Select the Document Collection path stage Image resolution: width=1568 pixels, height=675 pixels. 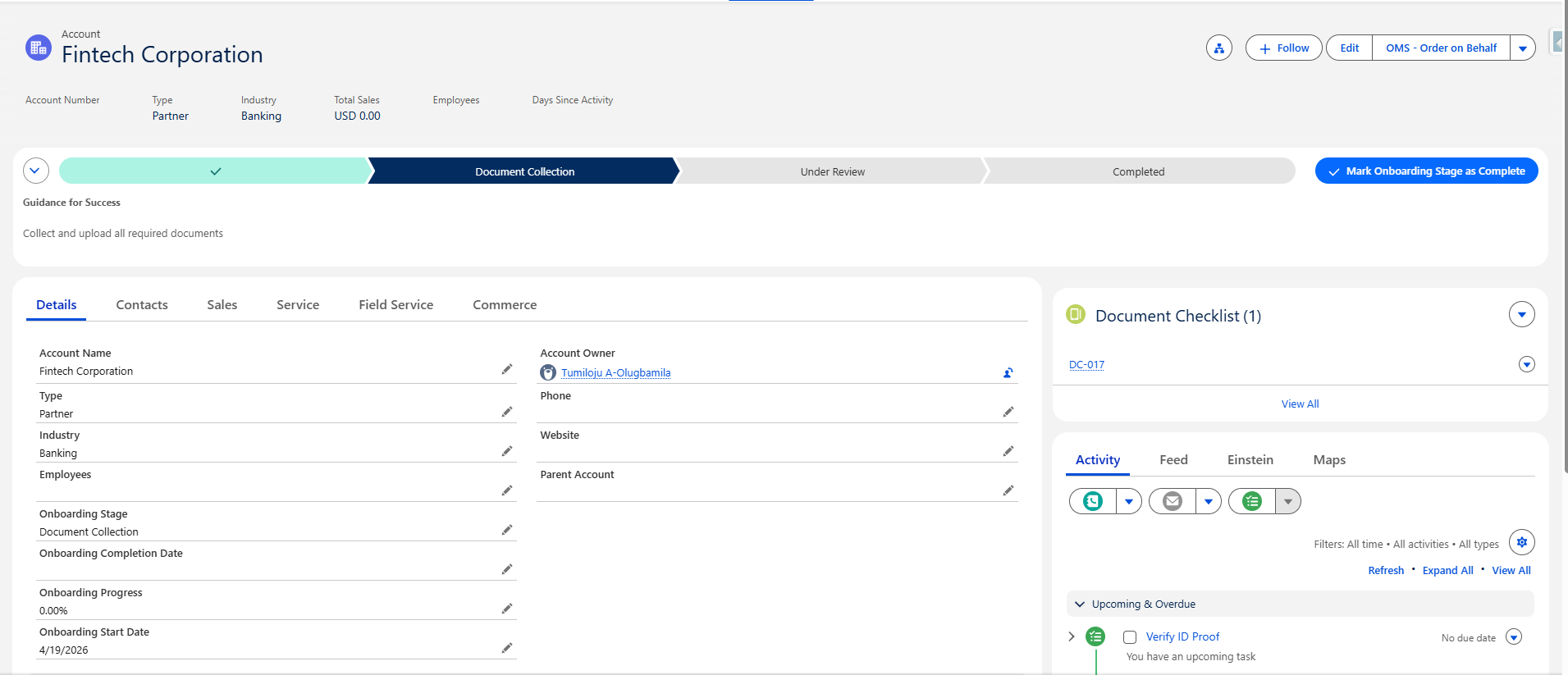point(524,171)
